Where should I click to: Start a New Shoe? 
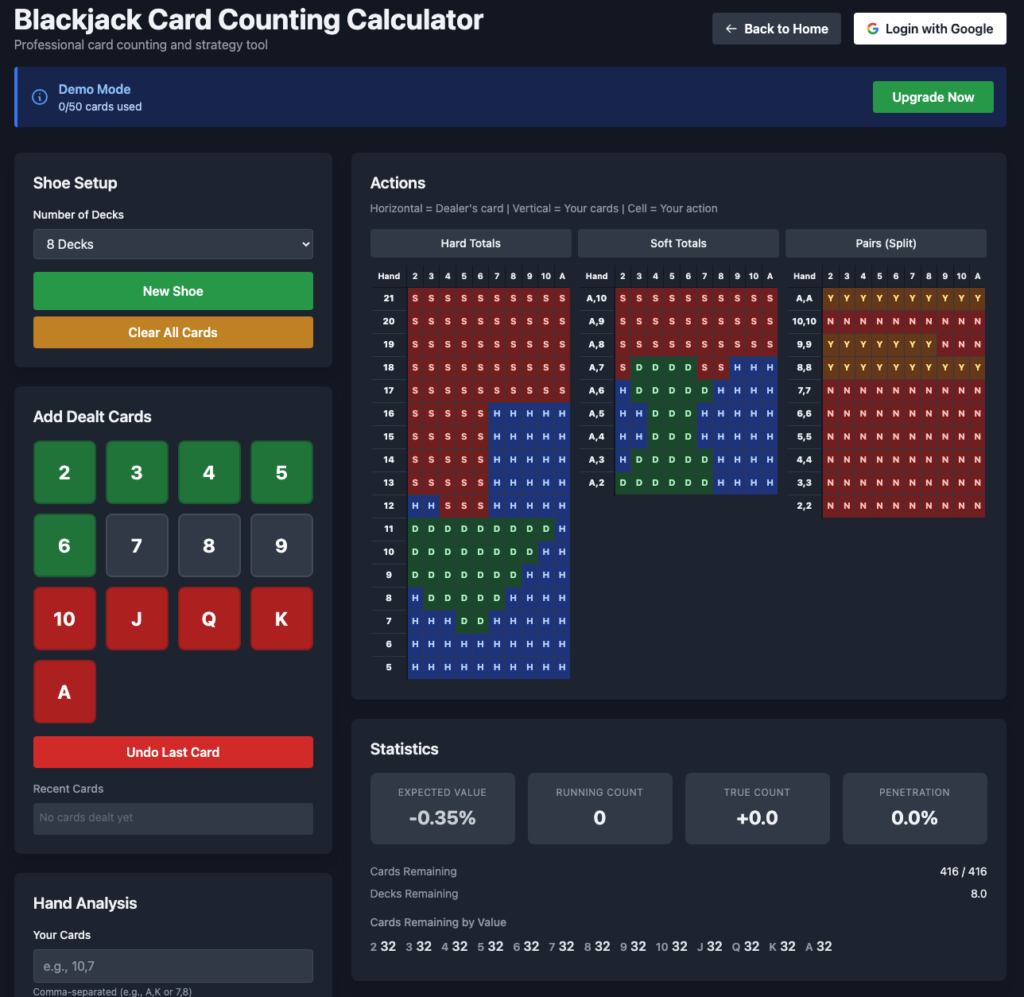coord(173,291)
